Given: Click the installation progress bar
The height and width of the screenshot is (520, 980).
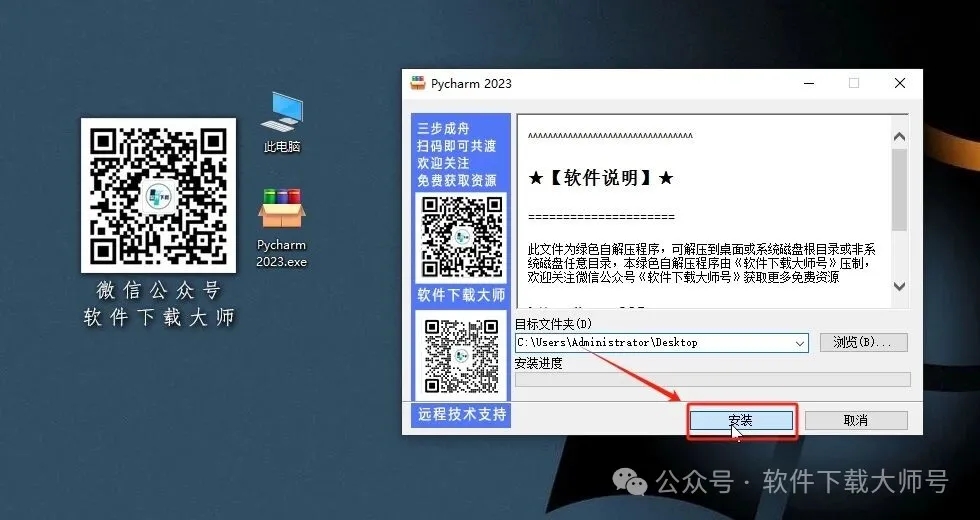Looking at the screenshot, I should point(712,379).
